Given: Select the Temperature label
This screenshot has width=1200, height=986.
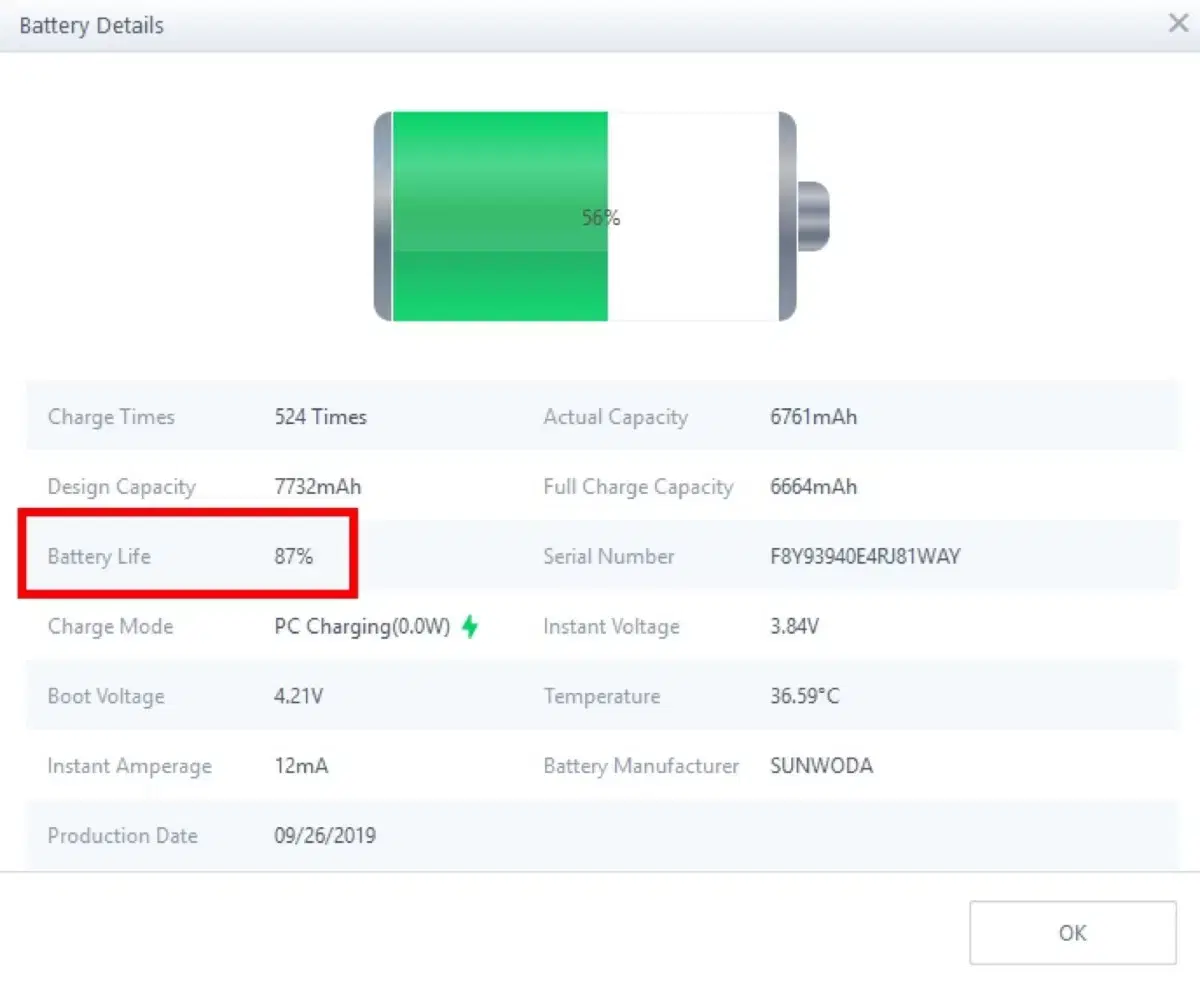Looking at the screenshot, I should coord(602,696).
